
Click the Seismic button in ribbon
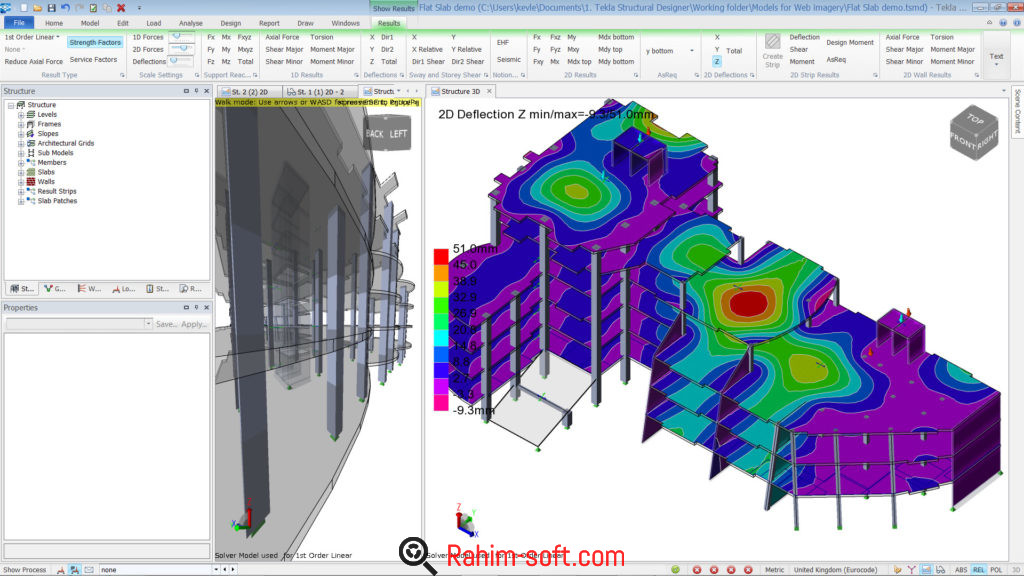(509, 59)
